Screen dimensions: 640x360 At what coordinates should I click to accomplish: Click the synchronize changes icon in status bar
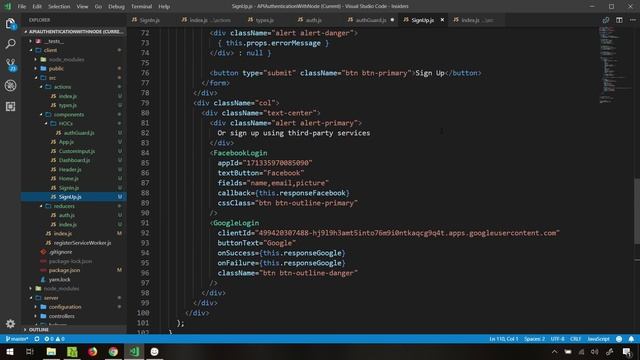click(x=37, y=339)
